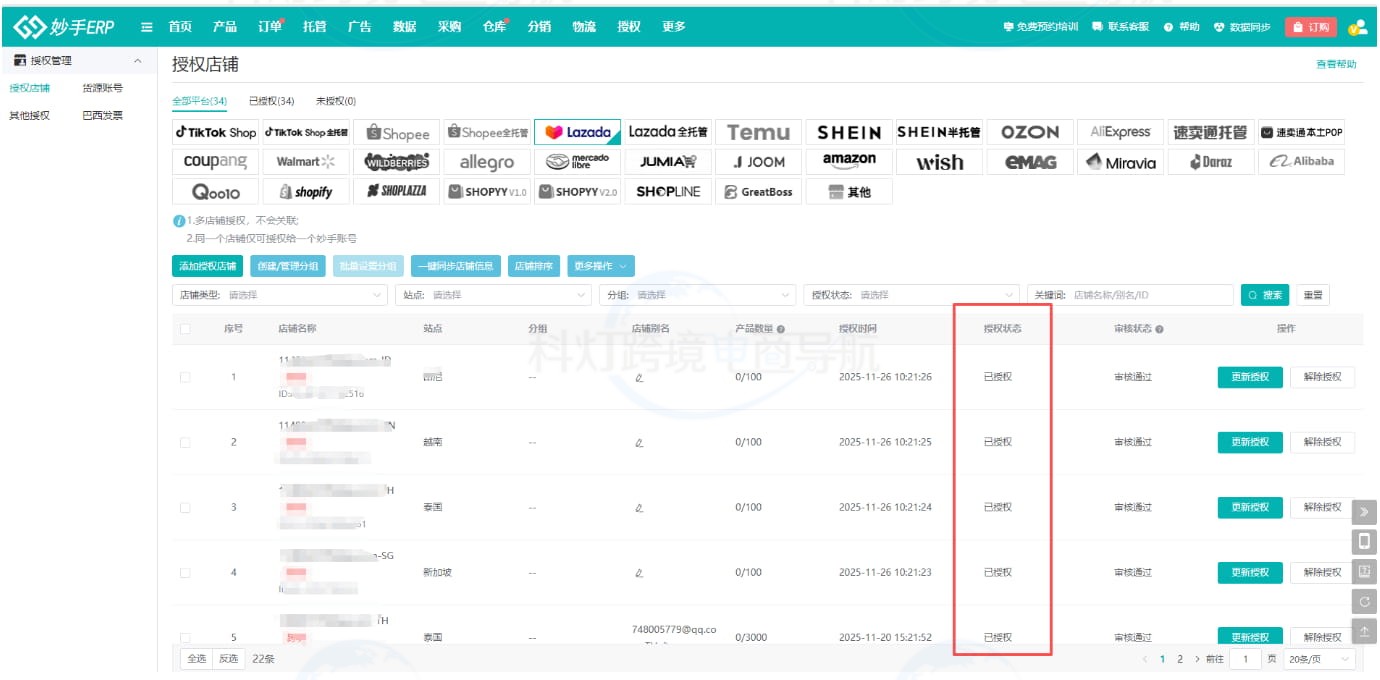The height and width of the screenshot is (680, 1380).
Task: Tick the select-all checkbox in table header
Action: tap(185, 329)
